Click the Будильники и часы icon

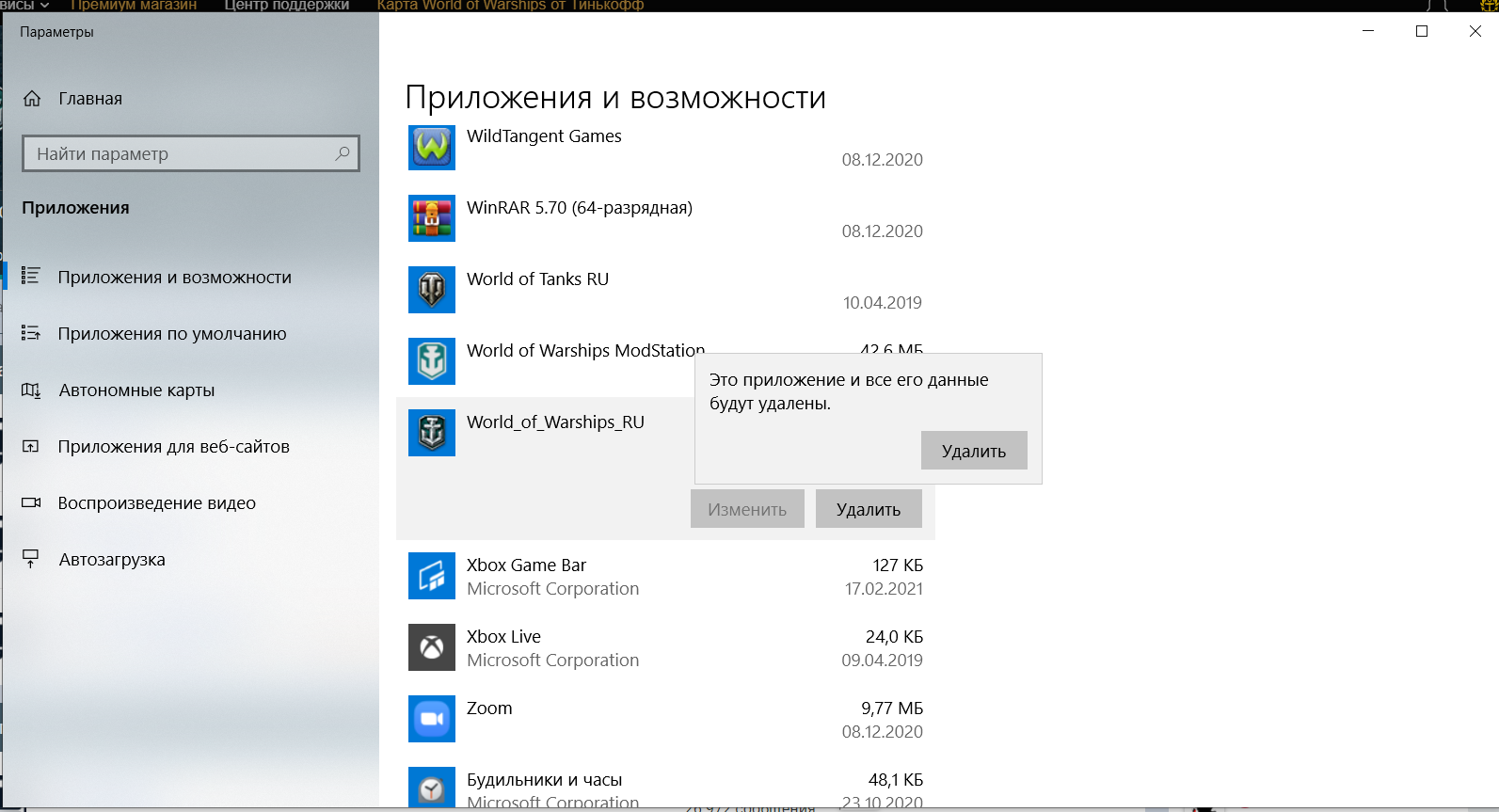point(432,788)
